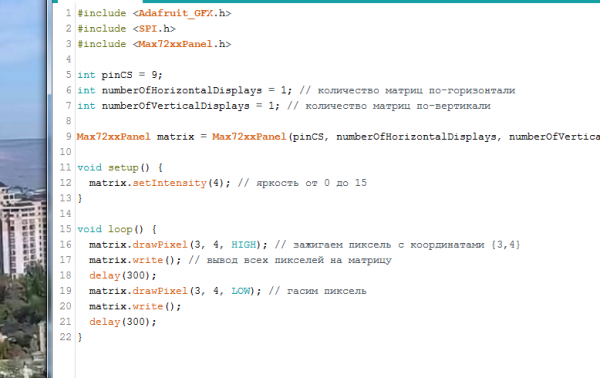
Task: Click line number 20 in the gutter
Action: [x=66, y=306]
